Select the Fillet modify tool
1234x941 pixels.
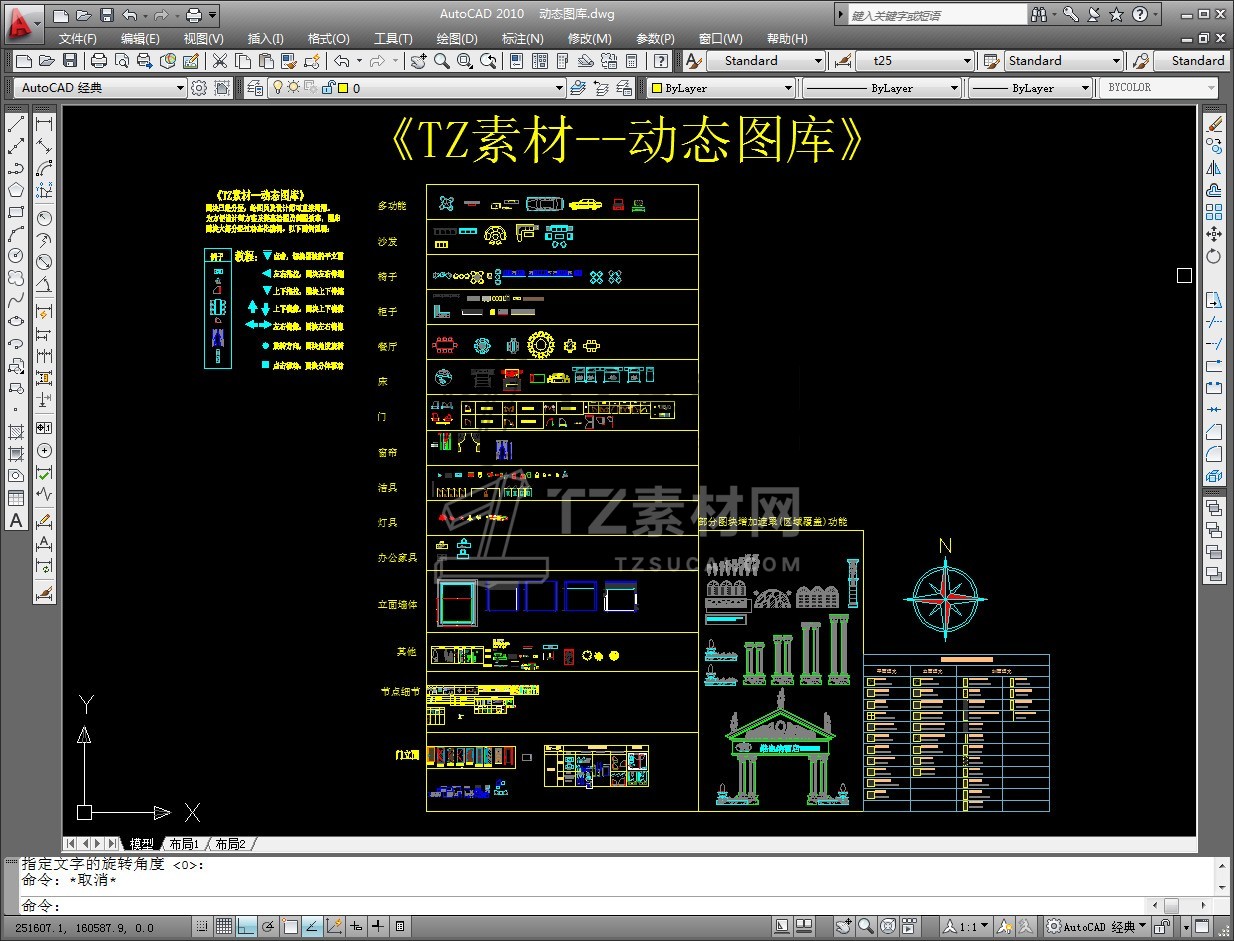coord(1214,454)
